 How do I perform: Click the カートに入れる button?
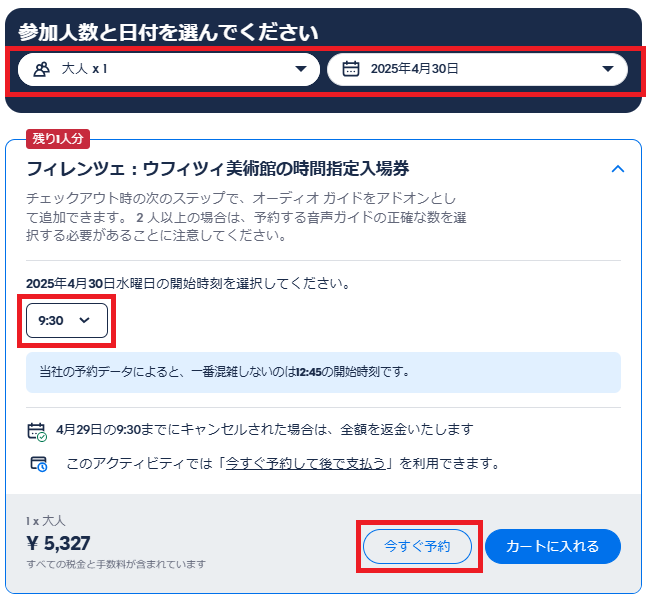point(553,546)
